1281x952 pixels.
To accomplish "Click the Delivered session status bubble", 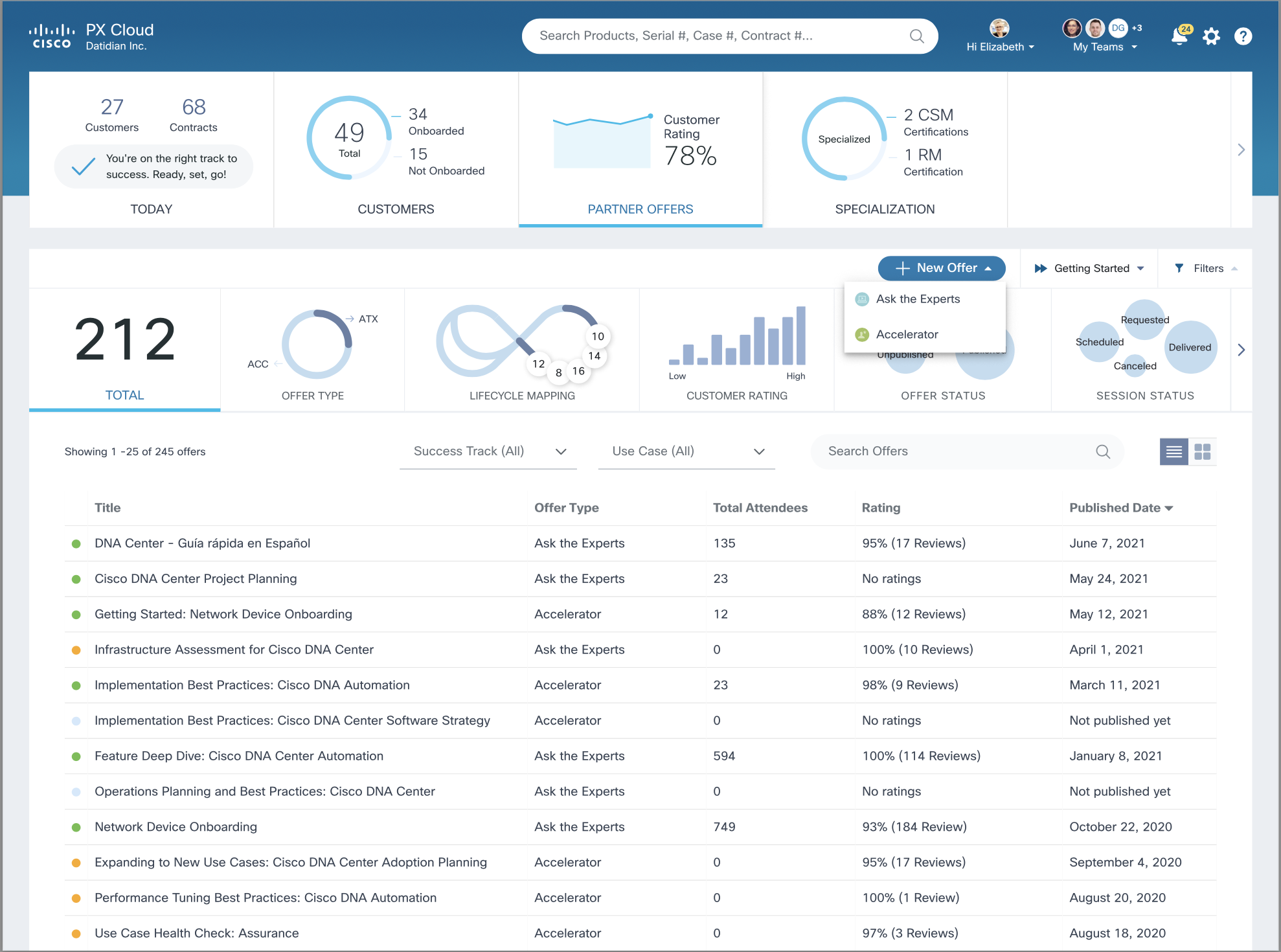I will click(1190, 347).
